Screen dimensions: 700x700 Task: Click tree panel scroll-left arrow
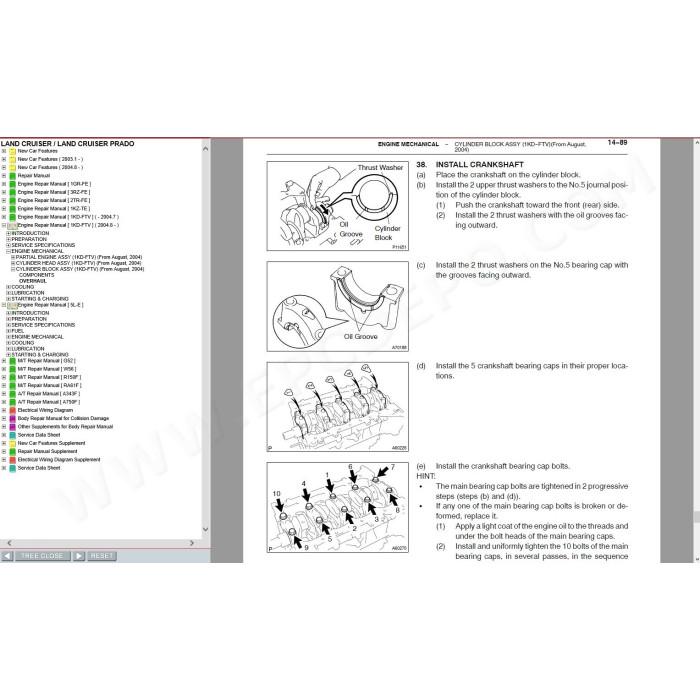click(x=9, y=543)
